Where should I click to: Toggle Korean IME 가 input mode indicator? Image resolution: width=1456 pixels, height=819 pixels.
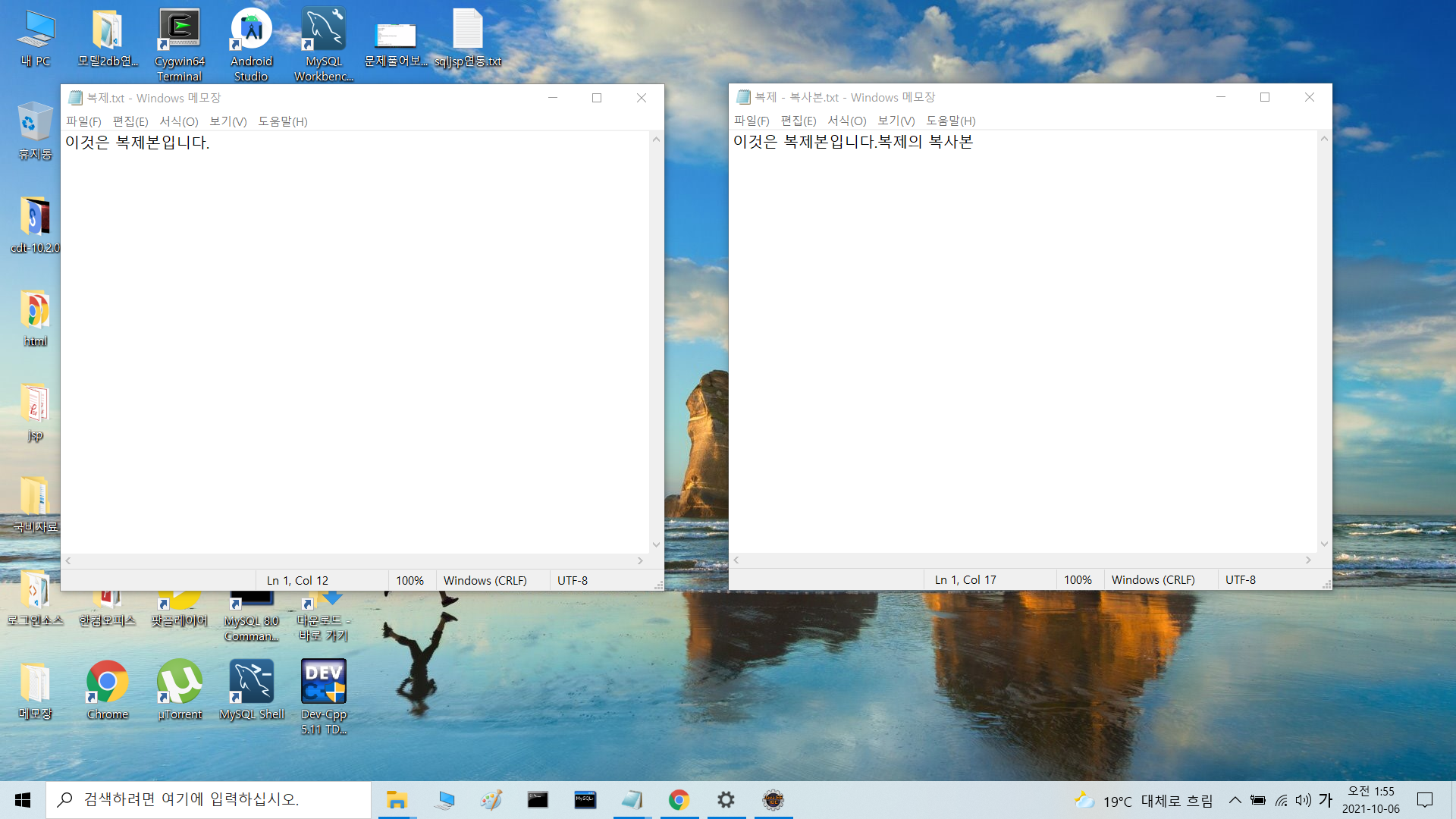(x=1325, y=800)
